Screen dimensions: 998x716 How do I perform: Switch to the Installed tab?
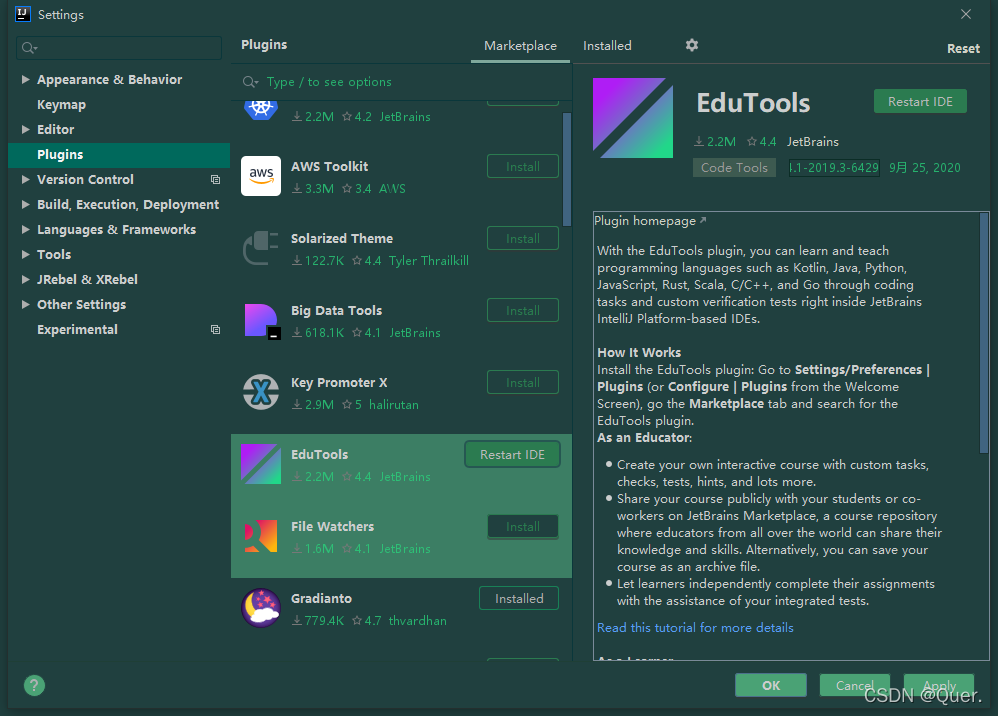(607, 46)
